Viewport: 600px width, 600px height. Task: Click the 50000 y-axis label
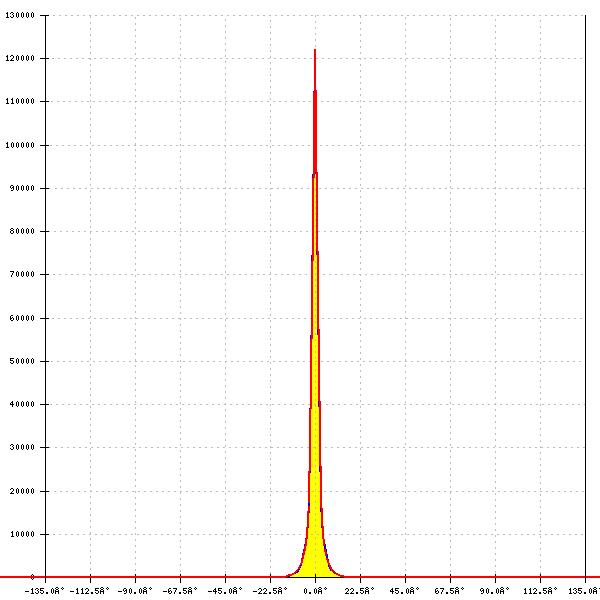22,361
